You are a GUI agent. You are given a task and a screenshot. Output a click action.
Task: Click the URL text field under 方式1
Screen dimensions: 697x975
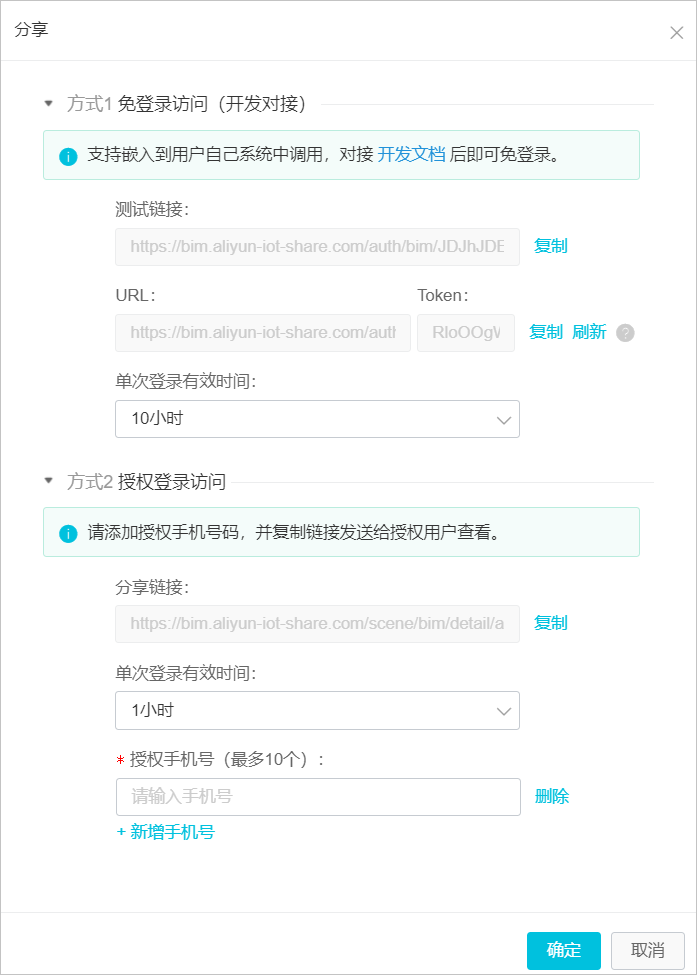click(x=263, y=332)
